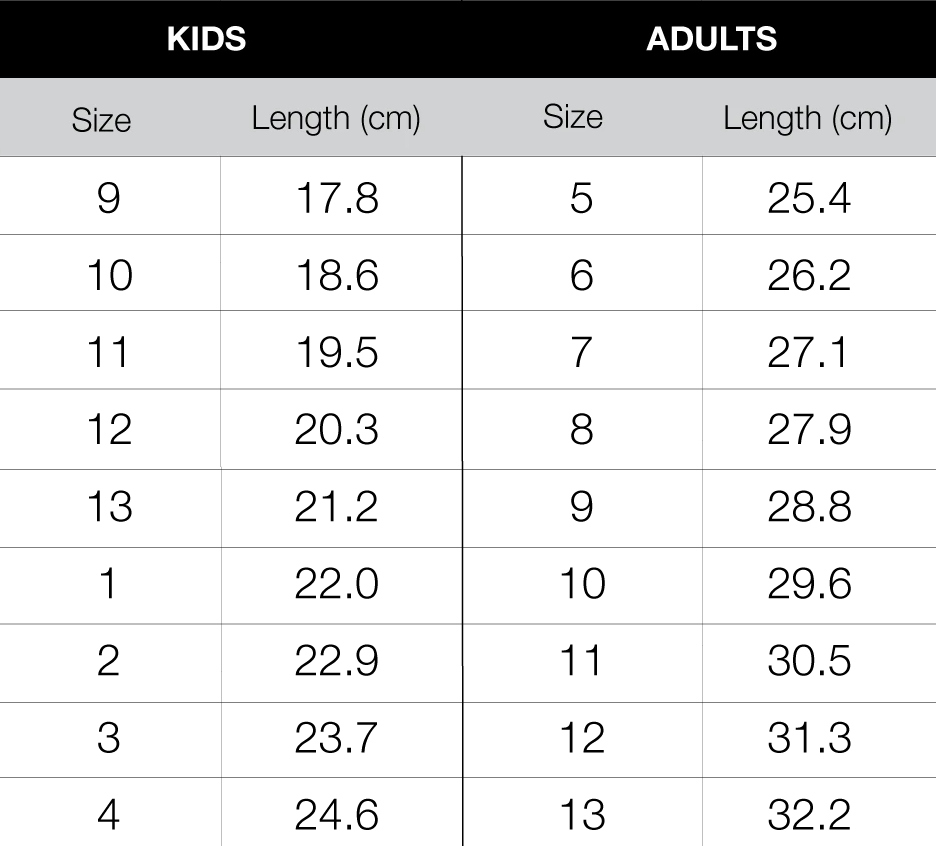Click adults size 6 cell
Image resolution: width=936 pixels, height=846 pixels.
coord(582,272)
